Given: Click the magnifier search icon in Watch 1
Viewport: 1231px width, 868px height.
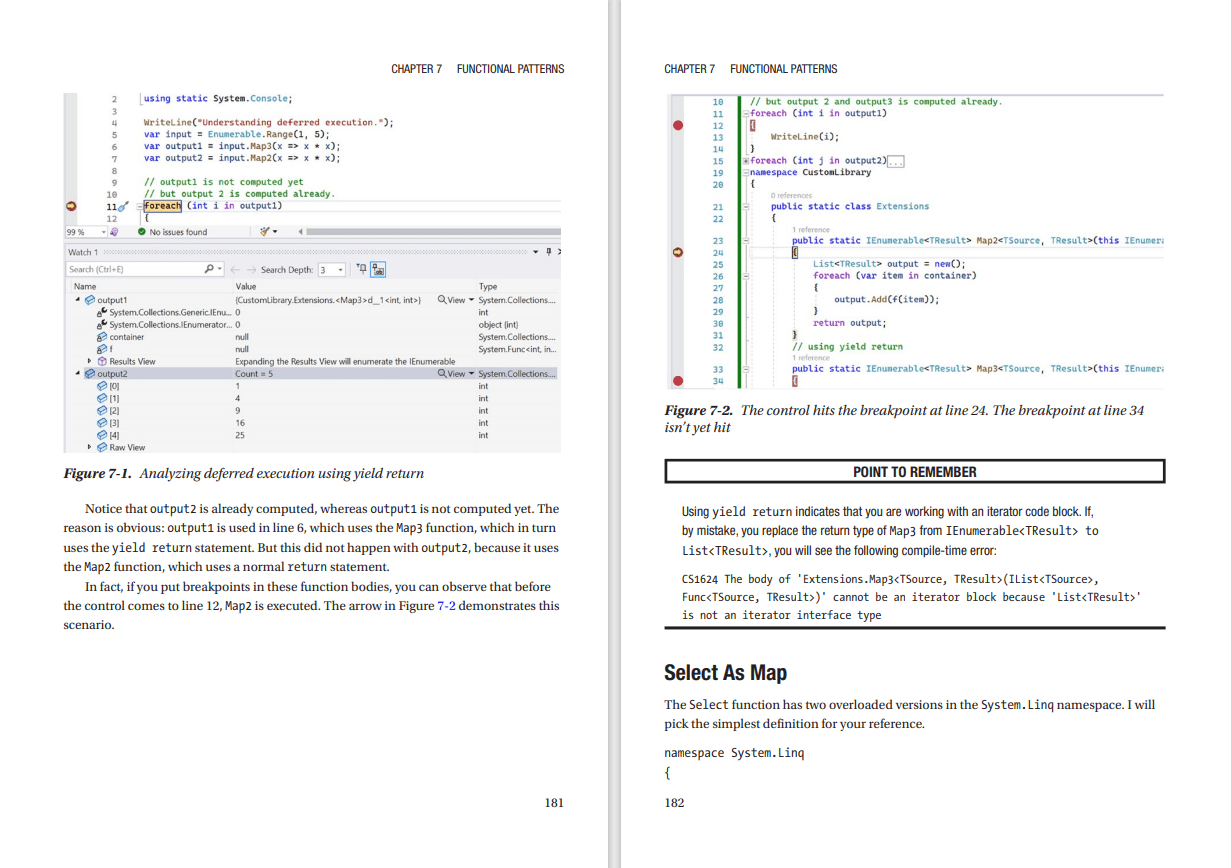Looking at the screenshot, I should point(208,269).
